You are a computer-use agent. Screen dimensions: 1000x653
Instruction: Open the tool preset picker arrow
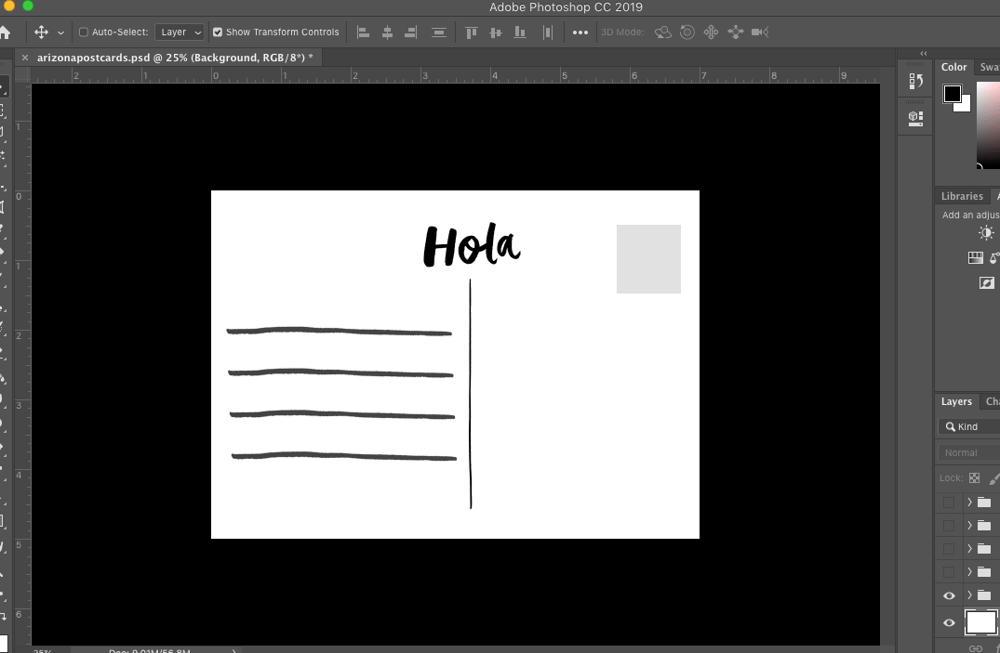pyautogui.click(x=61, y=33)
